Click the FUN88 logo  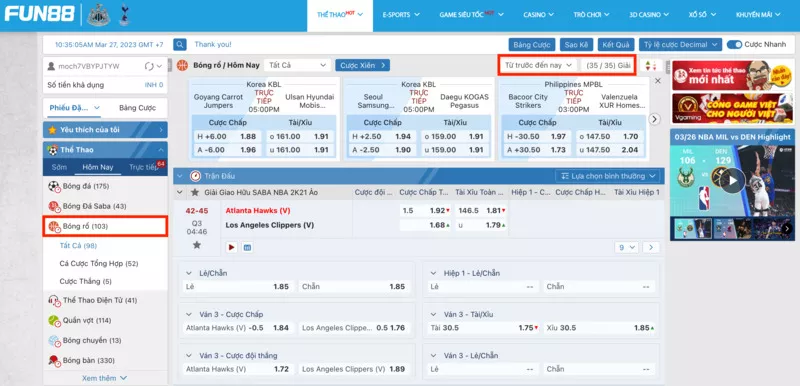(39, 14)
